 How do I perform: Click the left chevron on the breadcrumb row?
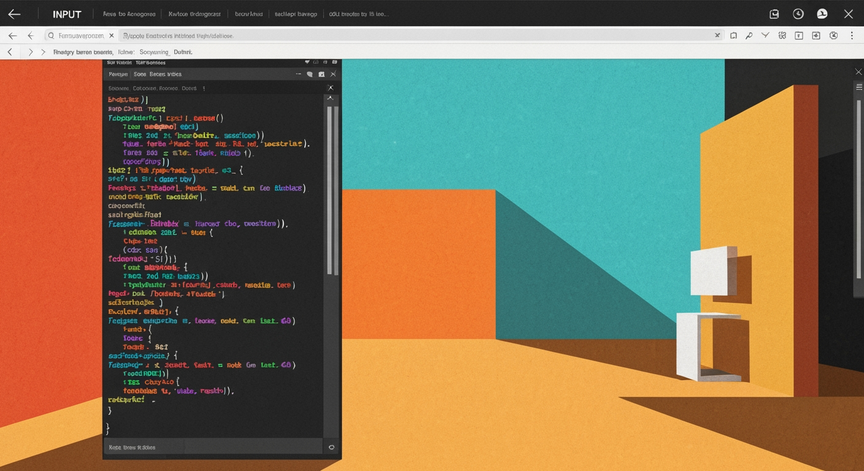click(10, 52)
